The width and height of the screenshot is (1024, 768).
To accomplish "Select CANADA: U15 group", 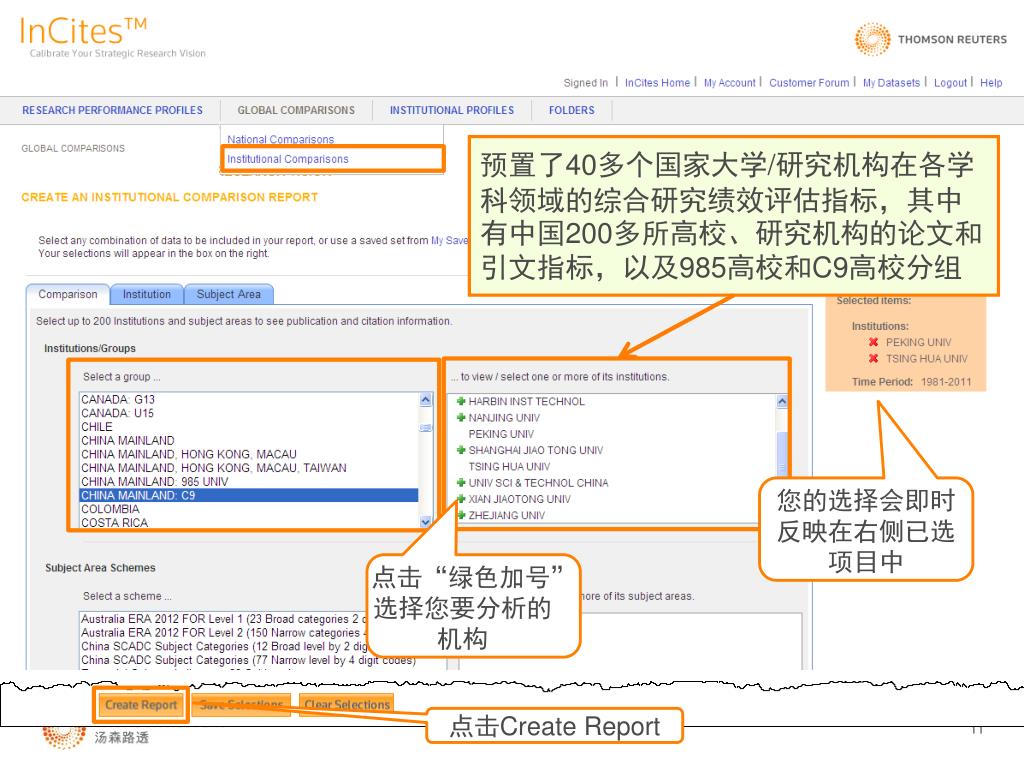I will (x=249, y=413).
